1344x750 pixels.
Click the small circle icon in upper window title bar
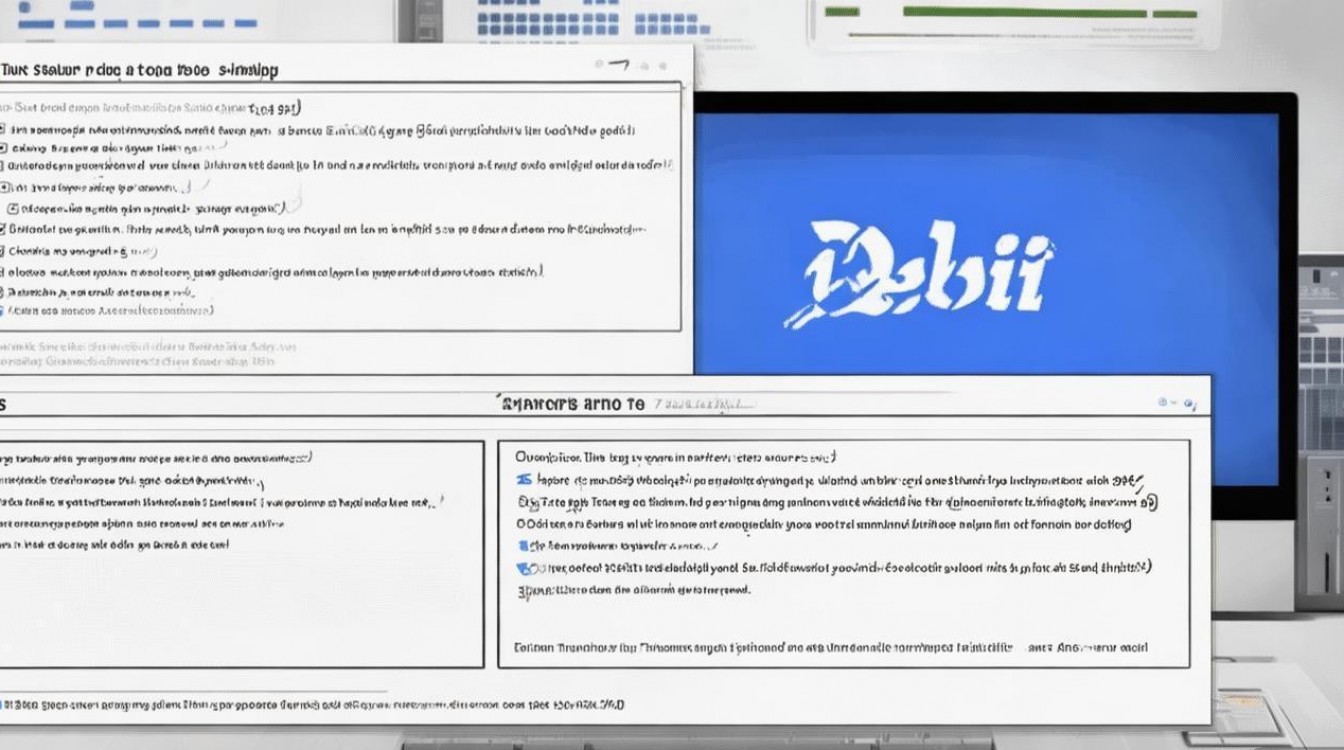coord(600,65)
